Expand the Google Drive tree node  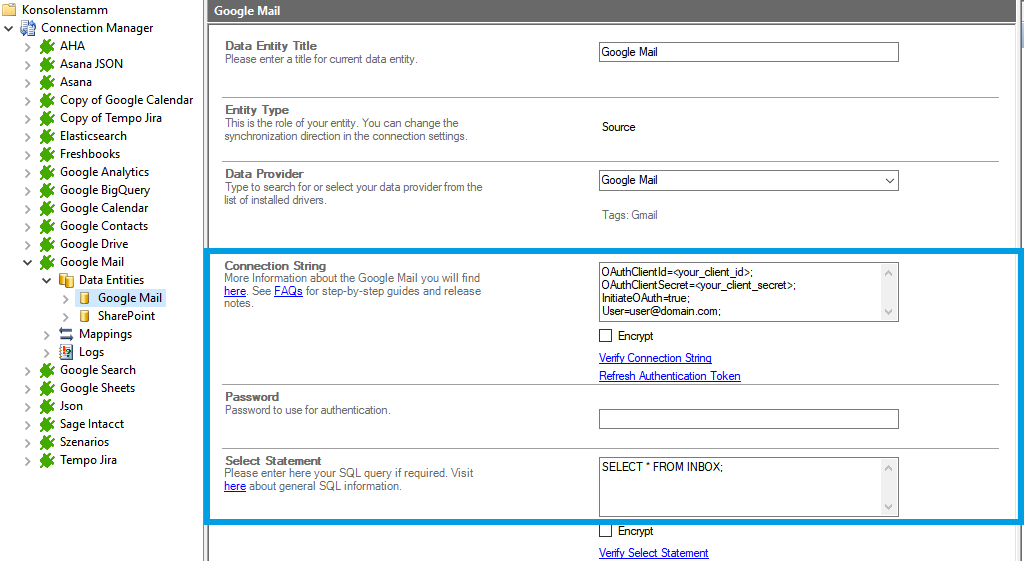(x=27, y=244)
